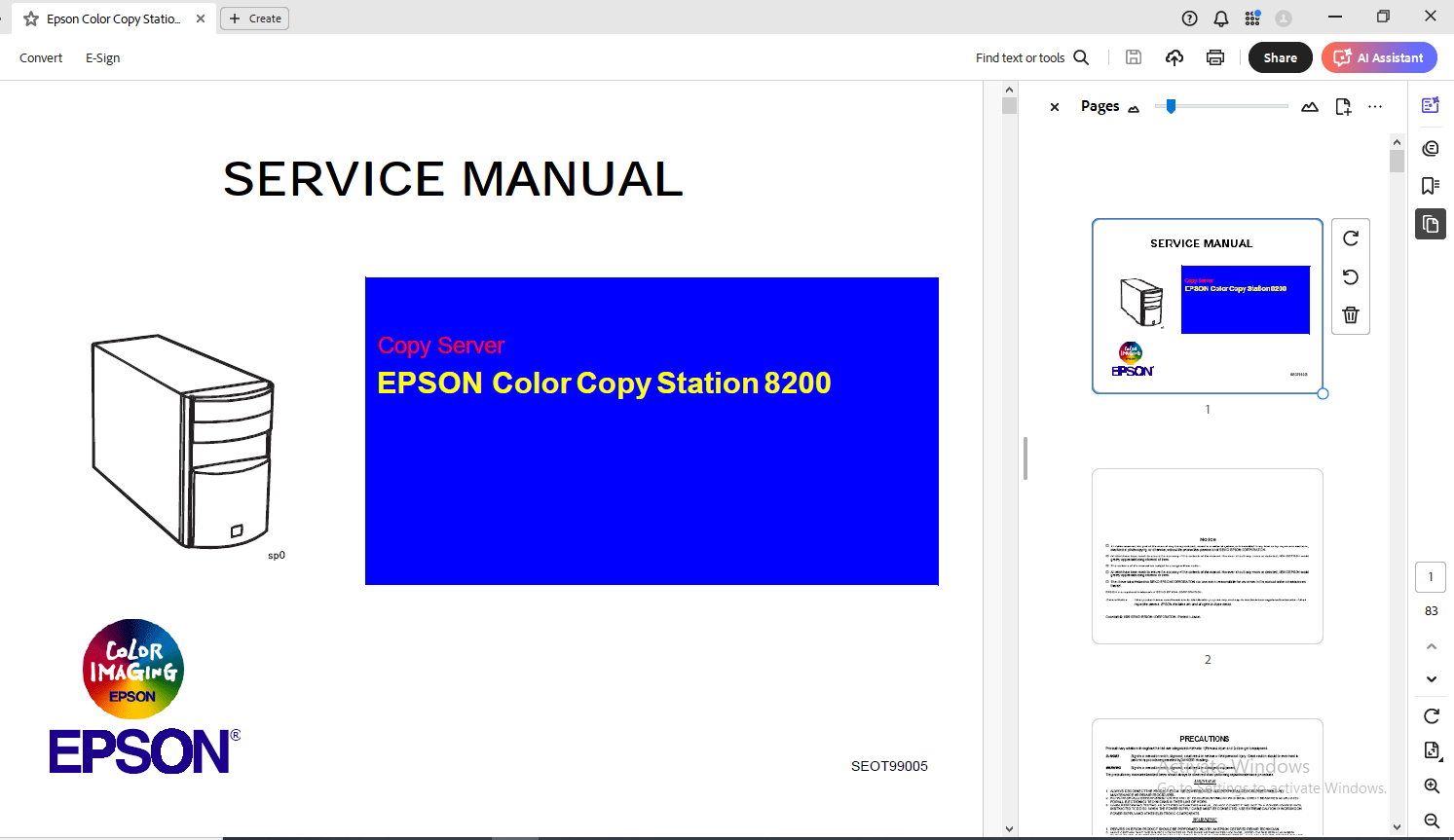Open the E-Sign menu
1454x840 pixels.
tap(102, 58)
